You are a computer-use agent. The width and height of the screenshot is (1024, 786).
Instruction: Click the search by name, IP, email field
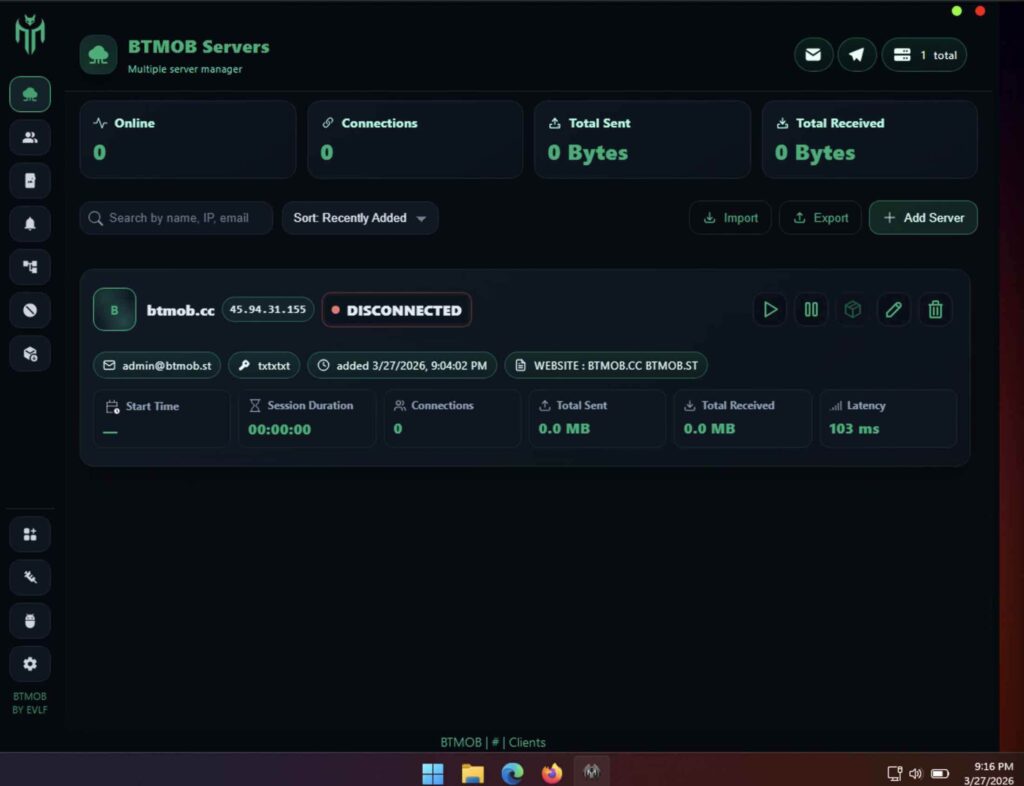[x=176, y=218]
